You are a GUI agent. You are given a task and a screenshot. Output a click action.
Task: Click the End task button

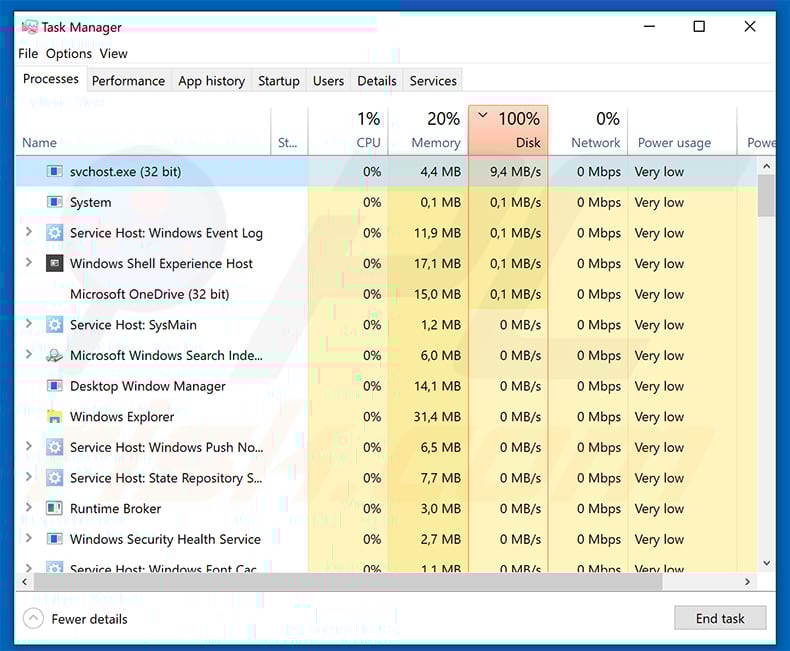tap(720, 618)
